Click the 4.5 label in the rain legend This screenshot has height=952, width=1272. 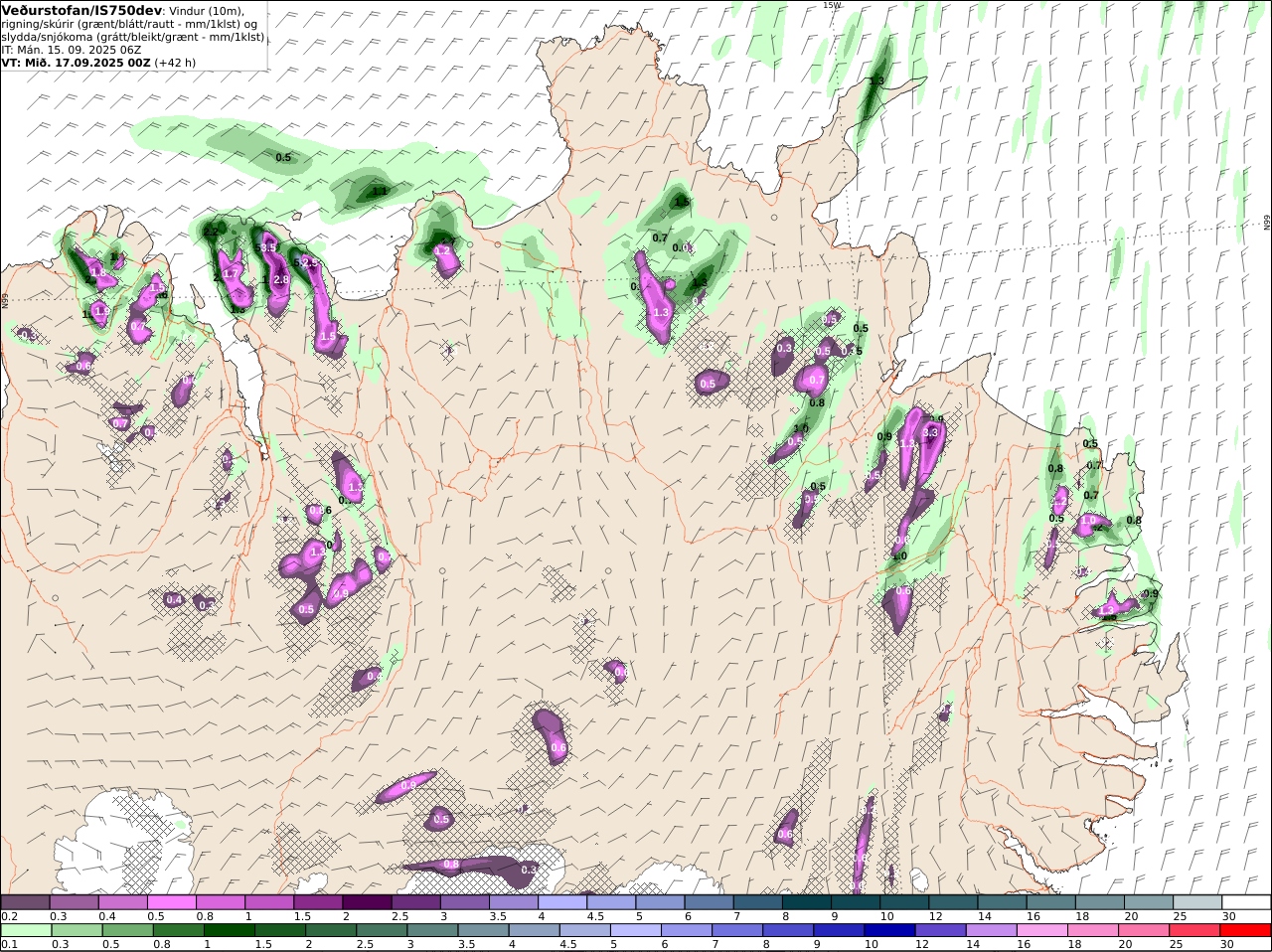click(568, 944)
